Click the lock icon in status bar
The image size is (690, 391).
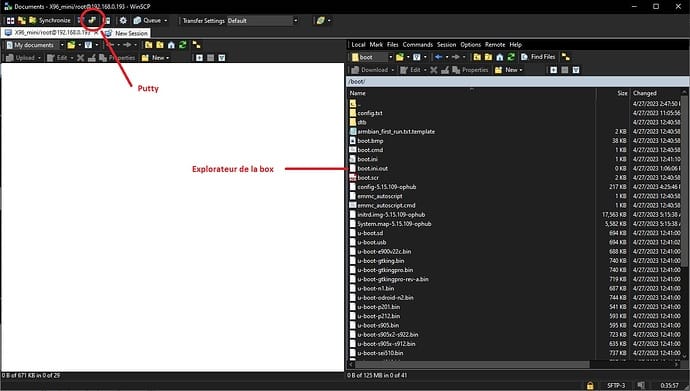click(590, 386)
